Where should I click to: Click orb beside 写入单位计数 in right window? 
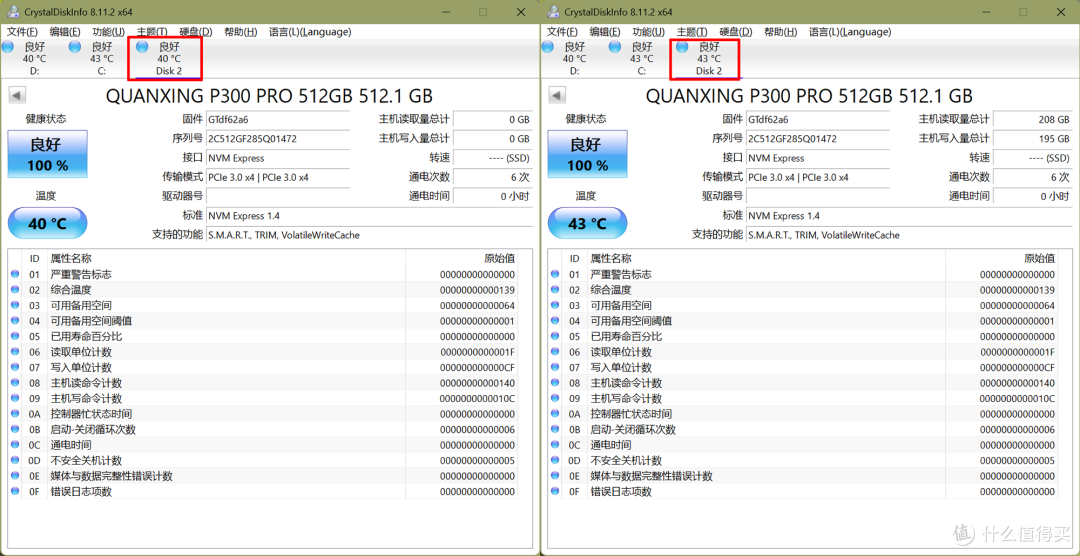pos(555,367)
